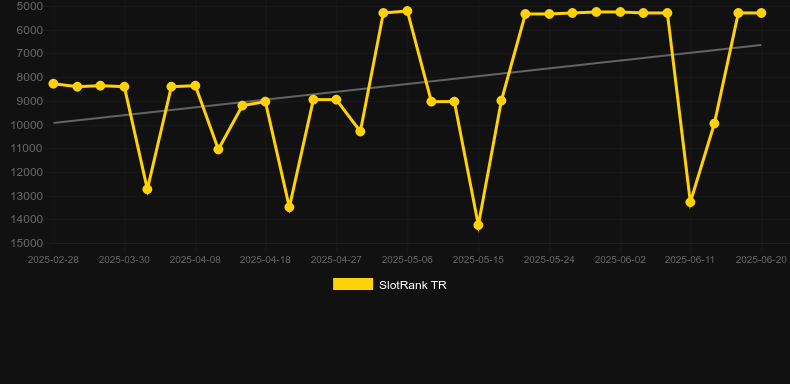Image resolution: width=790 pixels, height=384 pixels.
Task: Toggle the SlotRank TR legend label
Action: point(413,285)
